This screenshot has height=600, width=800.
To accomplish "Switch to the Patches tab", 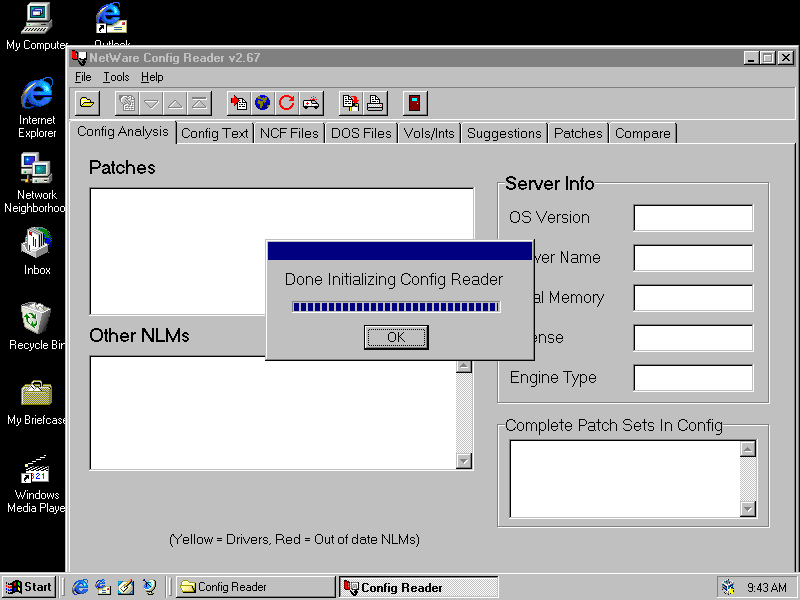I will coord(578,133).
